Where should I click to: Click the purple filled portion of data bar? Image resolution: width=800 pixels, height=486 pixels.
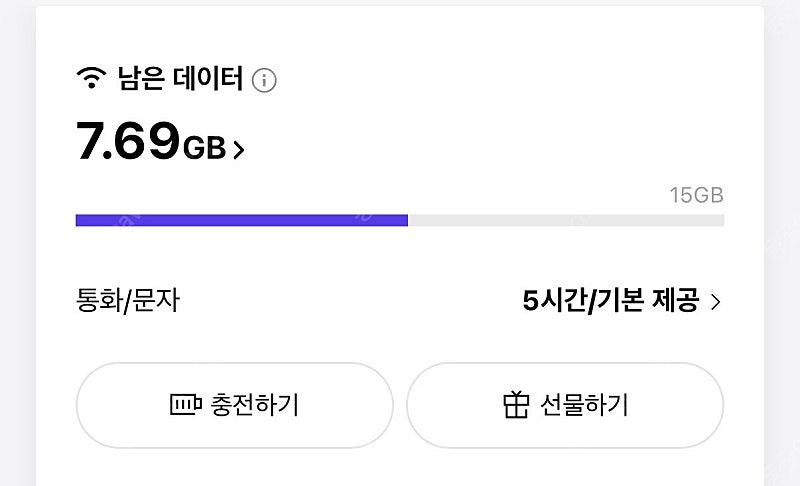(242, 220)
